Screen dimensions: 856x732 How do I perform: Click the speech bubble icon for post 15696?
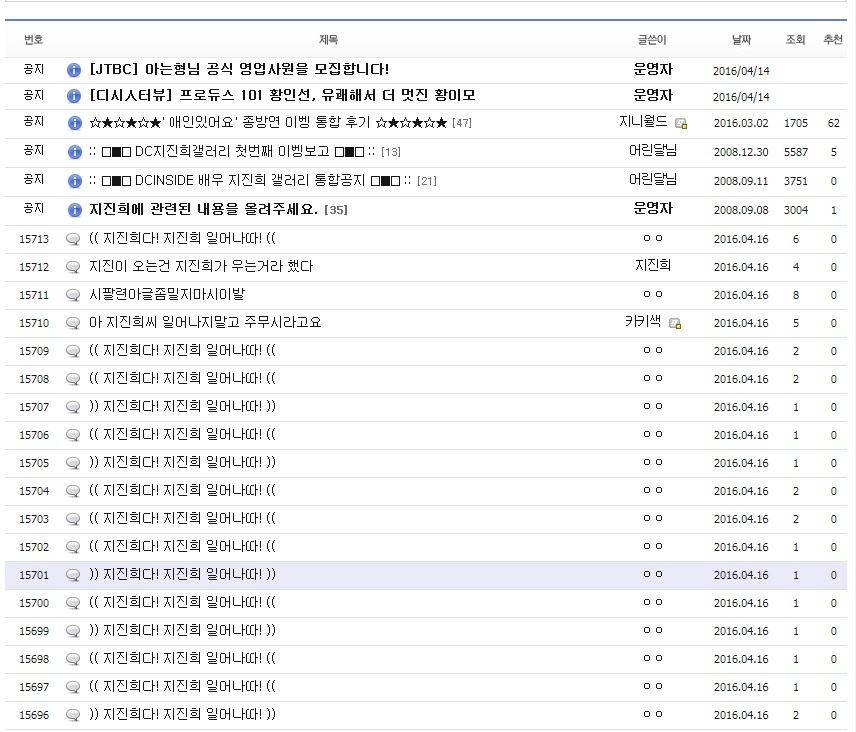73,715
